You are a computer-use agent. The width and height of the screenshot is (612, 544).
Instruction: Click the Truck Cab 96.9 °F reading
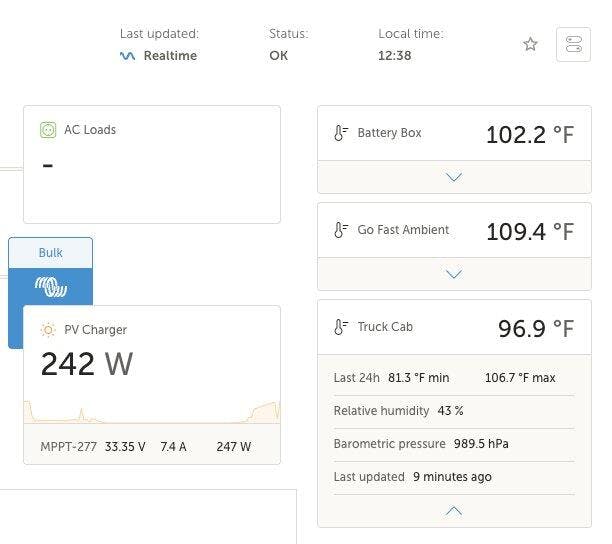tap(536, 328)
